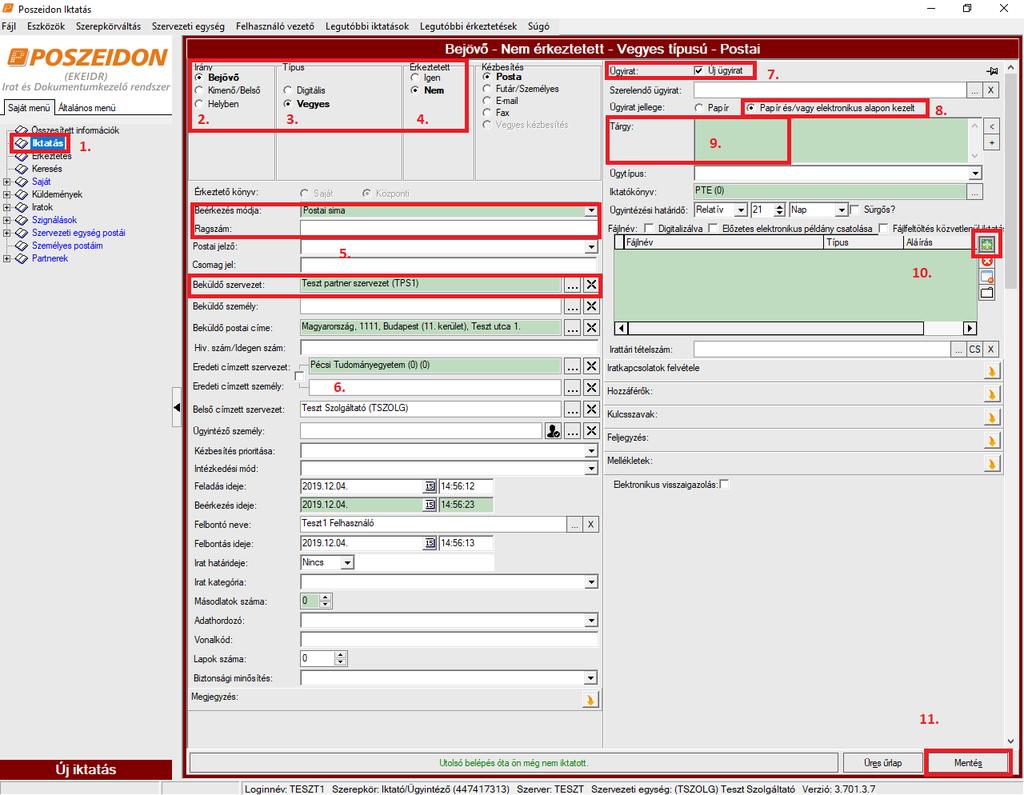Click into the Ragszám input field

[x=449, y=229]
